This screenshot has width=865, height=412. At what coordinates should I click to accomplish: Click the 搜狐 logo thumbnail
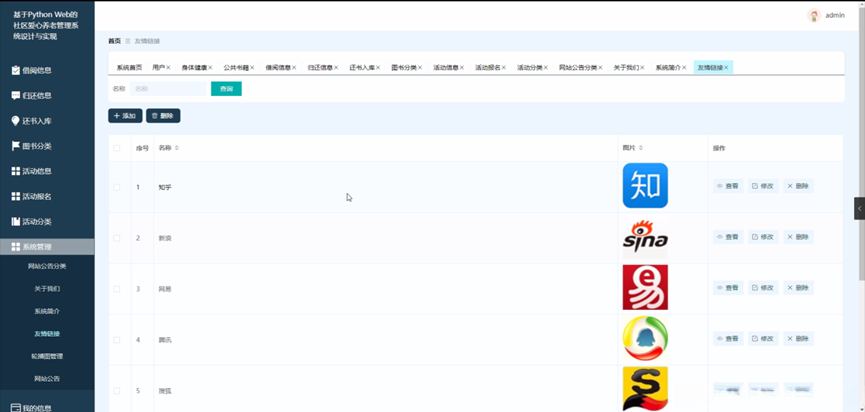pos(645,389)
